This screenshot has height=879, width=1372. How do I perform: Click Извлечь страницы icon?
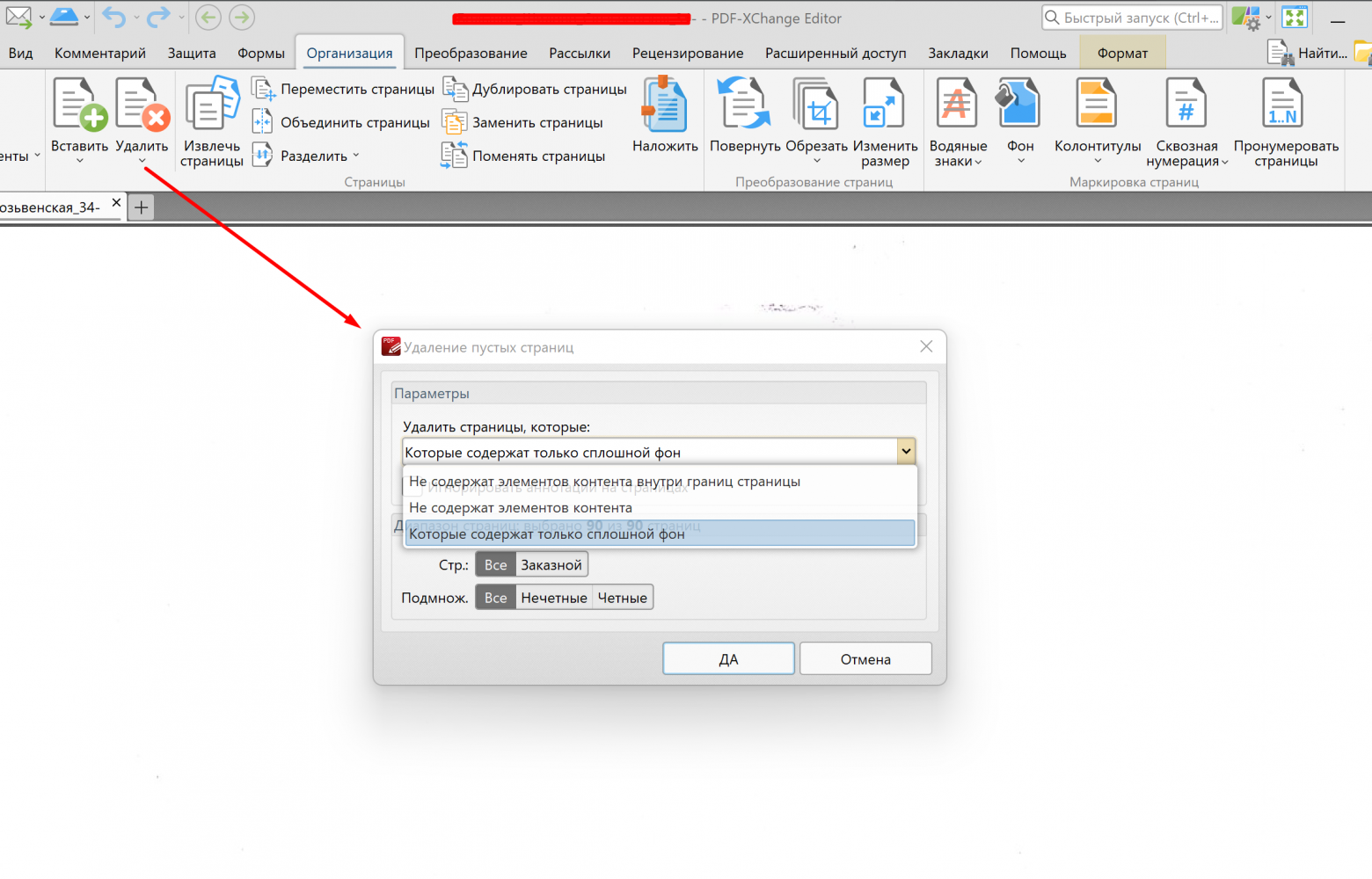pos(212,104)
